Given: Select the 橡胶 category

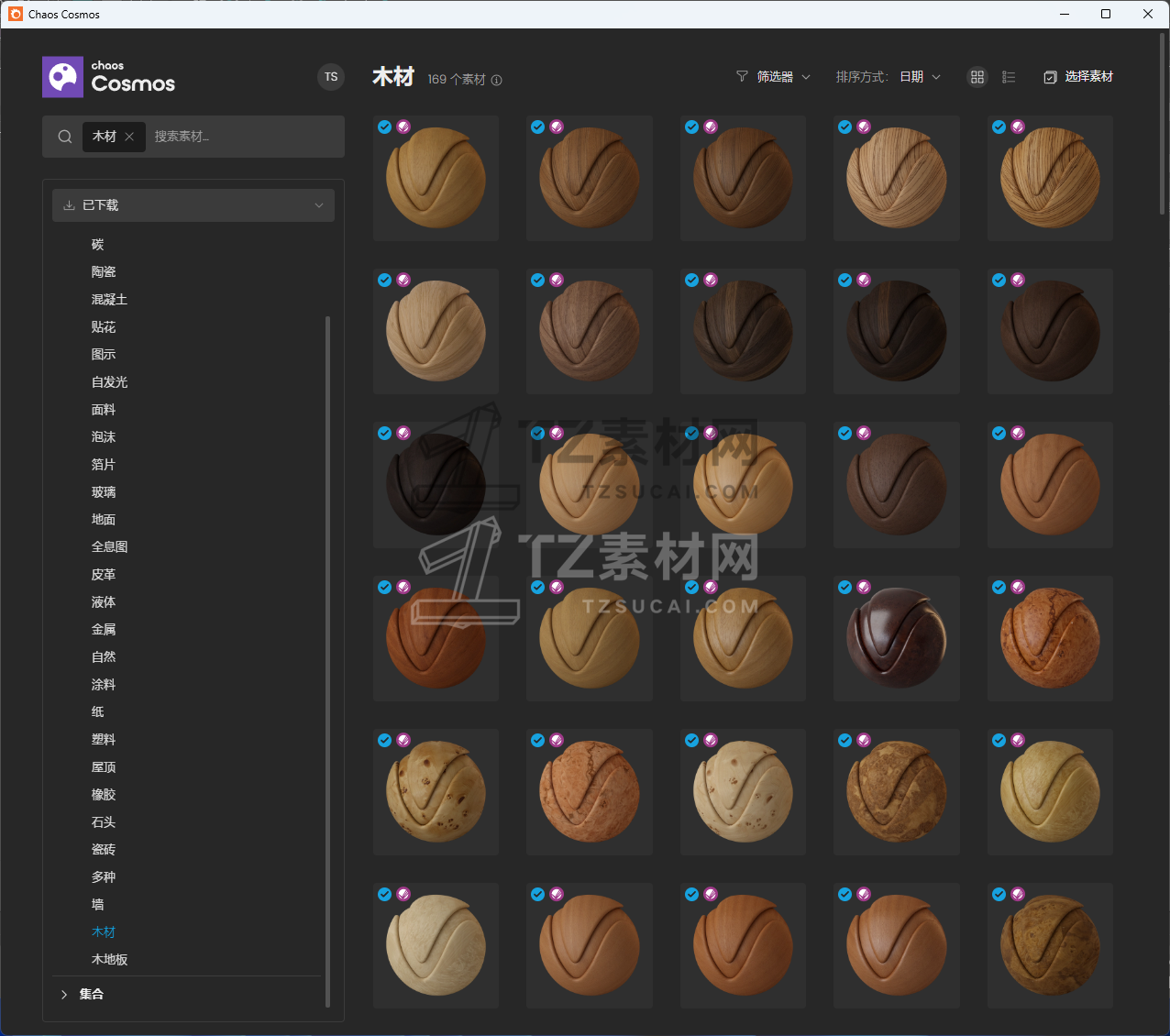Looking at the screenshot, I should point(104,795).
